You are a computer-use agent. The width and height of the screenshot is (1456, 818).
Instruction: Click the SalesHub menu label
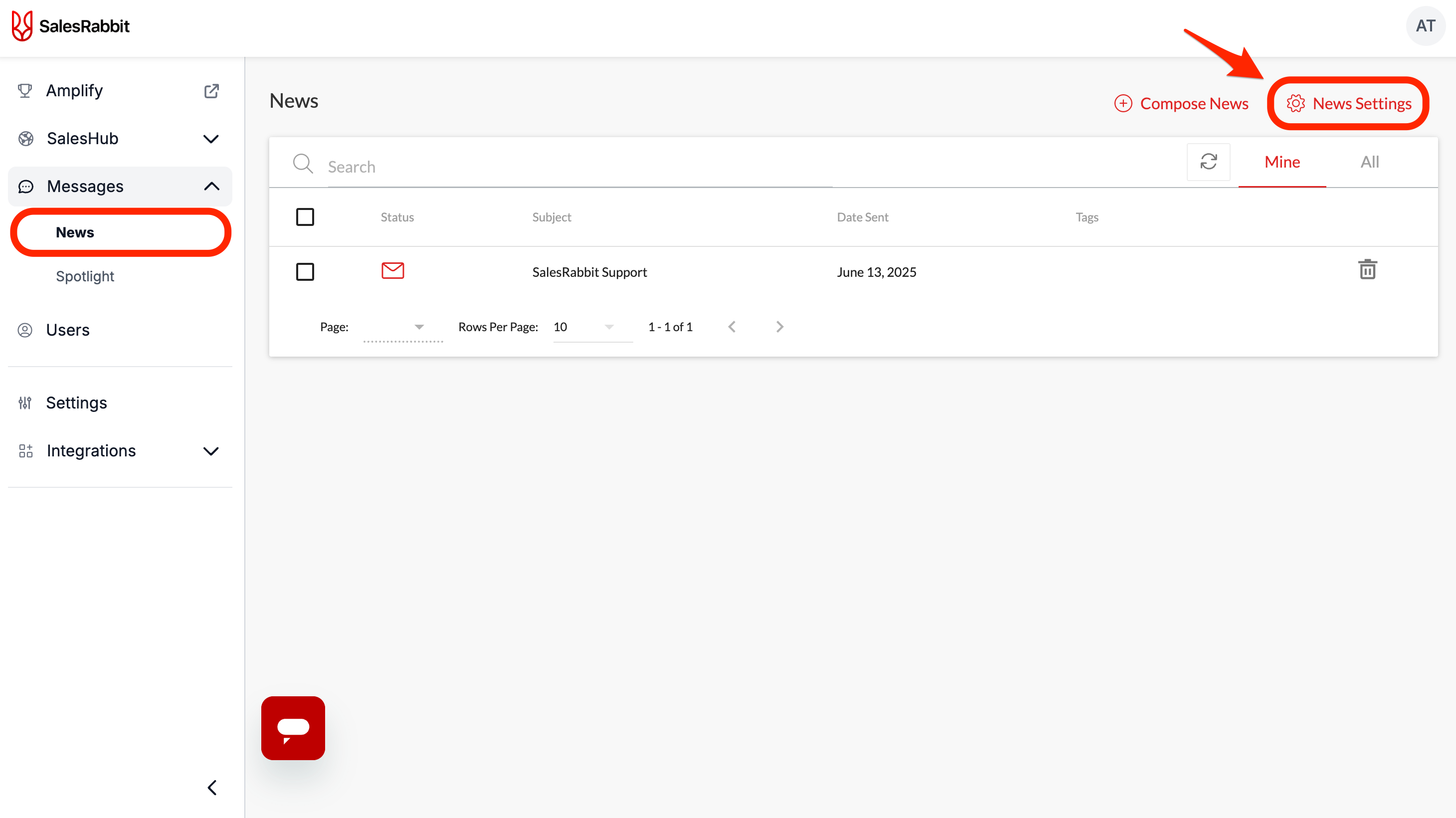82,139
